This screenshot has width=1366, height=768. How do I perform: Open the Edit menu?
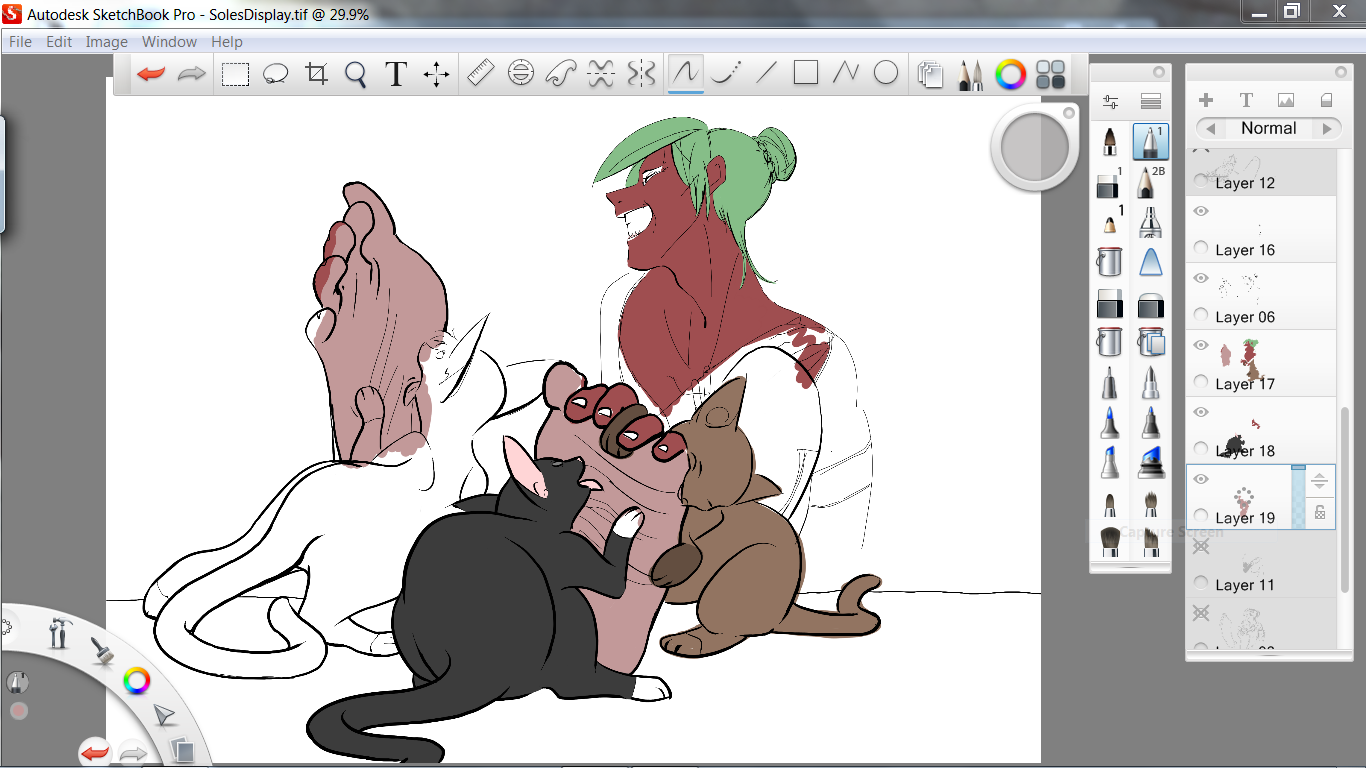click(x=59, y=42)
